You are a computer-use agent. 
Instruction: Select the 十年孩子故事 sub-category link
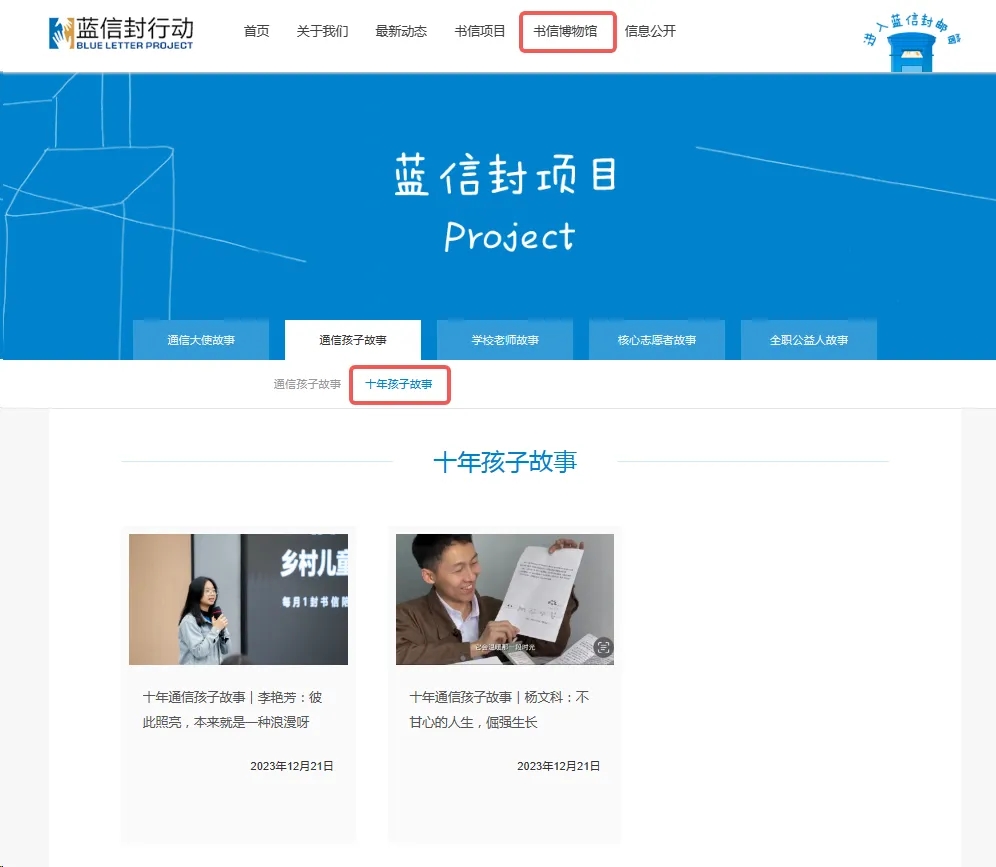coord(399,384)
